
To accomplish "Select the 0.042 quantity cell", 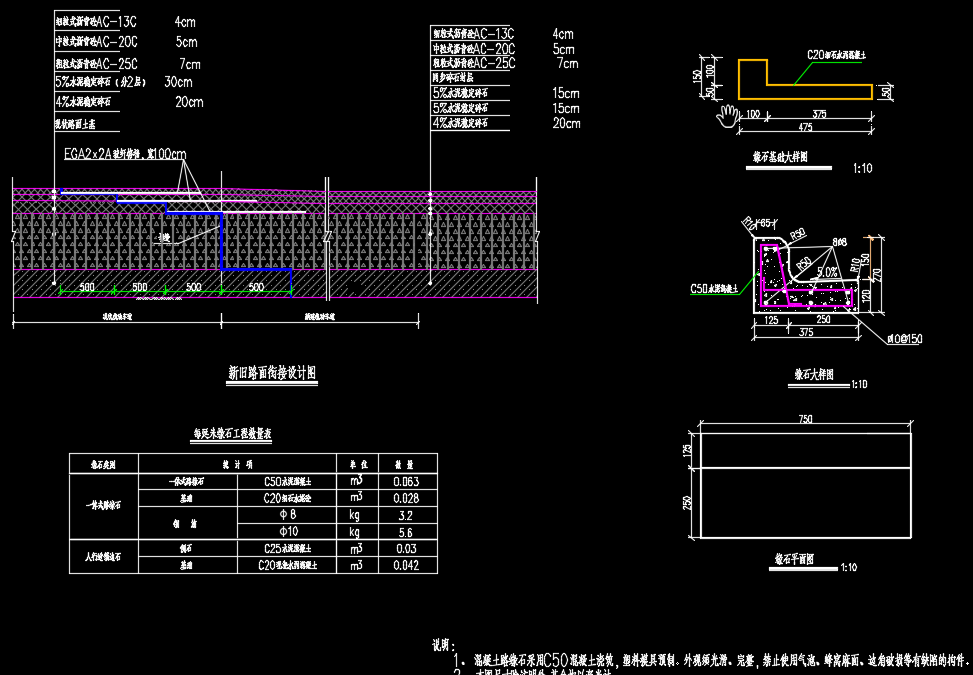I will pos(406,565).
